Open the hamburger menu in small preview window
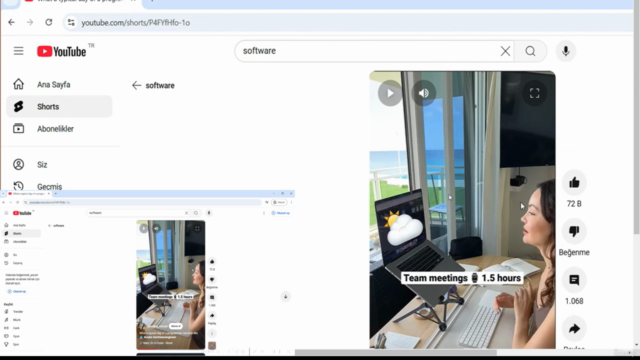 (6, 213)
